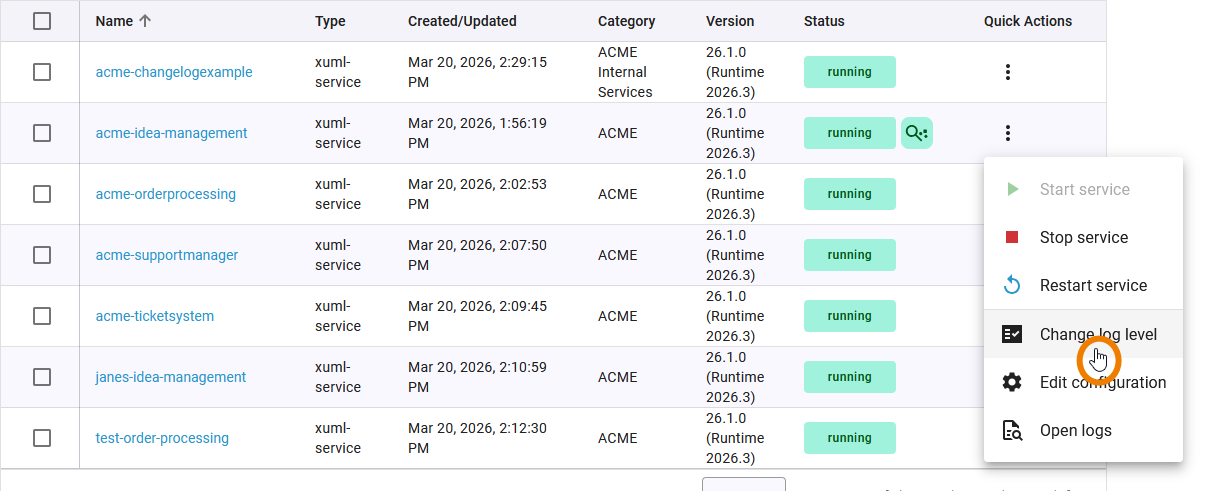This screenshot has height=491, width=1205.
Task: Pick Restart service from the context menu
Action: [x=1093, y=286]
